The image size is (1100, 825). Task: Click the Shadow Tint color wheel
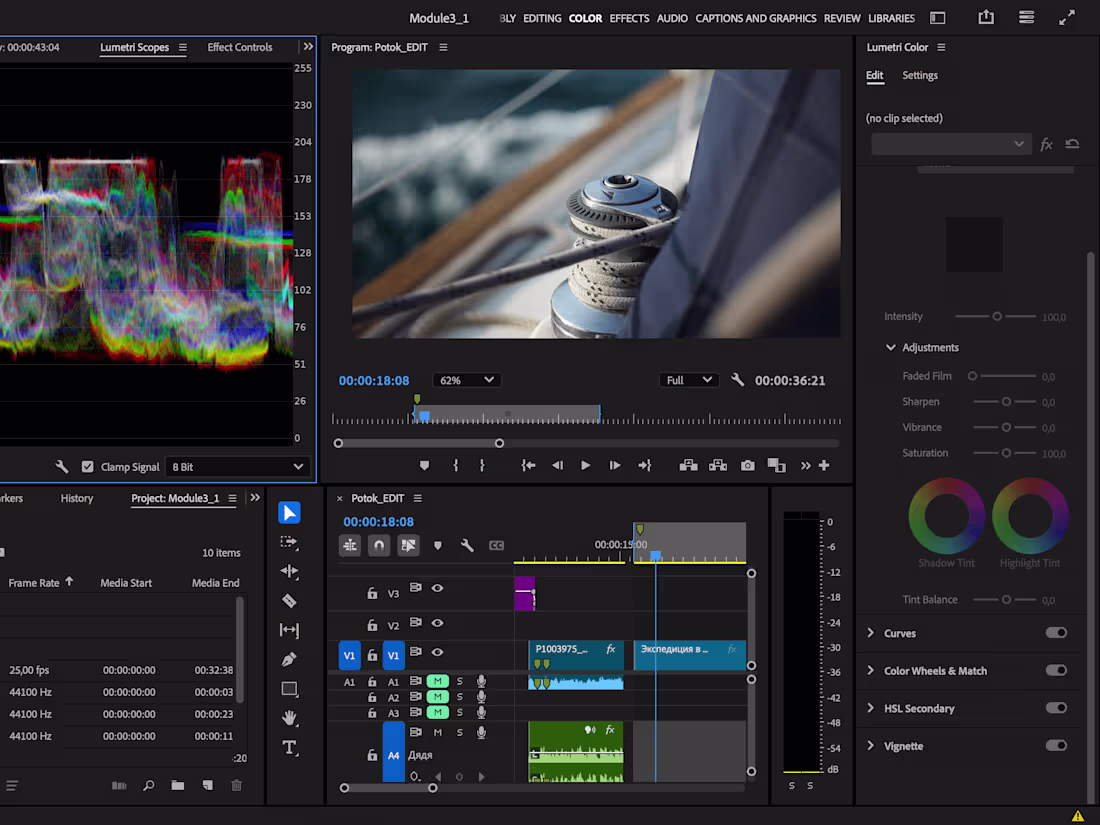946,517
